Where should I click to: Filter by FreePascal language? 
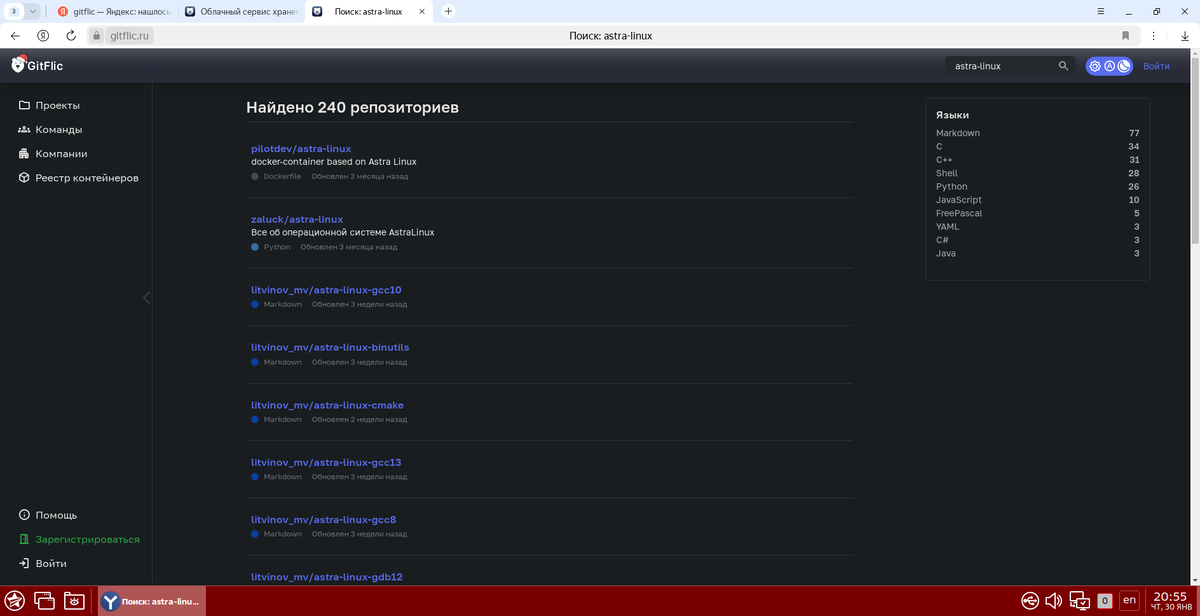click(1037, 213)
